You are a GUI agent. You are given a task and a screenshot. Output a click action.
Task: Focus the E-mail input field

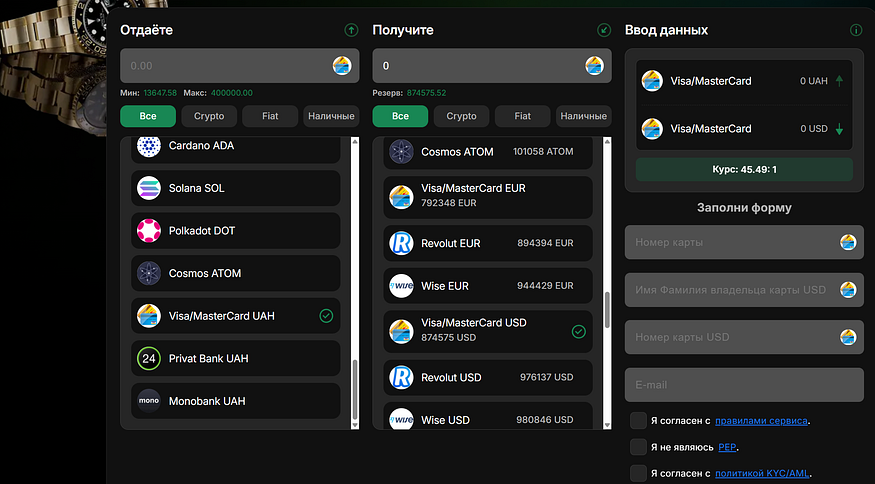coord(744,385)
